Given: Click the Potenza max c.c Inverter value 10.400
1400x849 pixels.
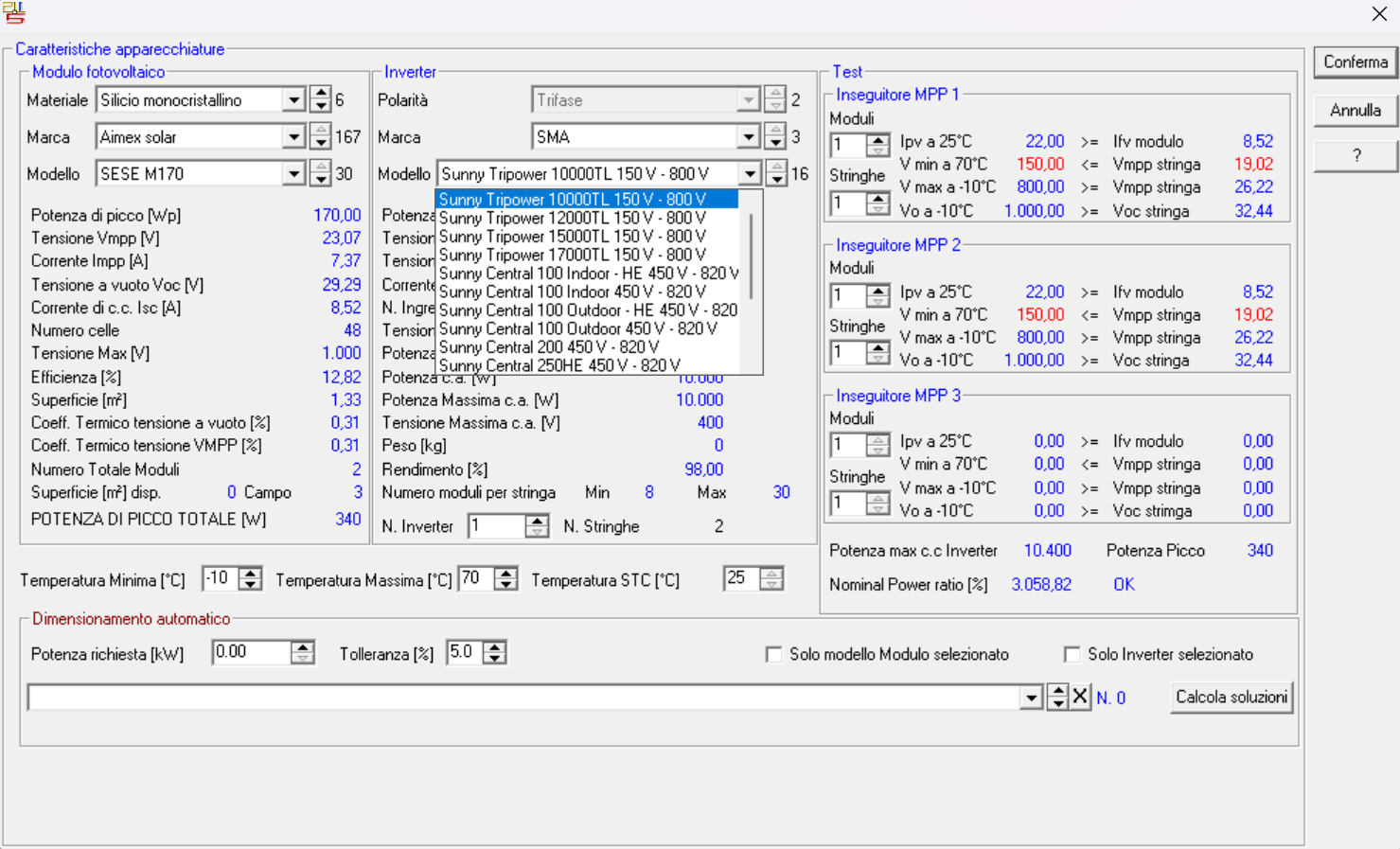Looking at the screenshot, I should 1047,551.
